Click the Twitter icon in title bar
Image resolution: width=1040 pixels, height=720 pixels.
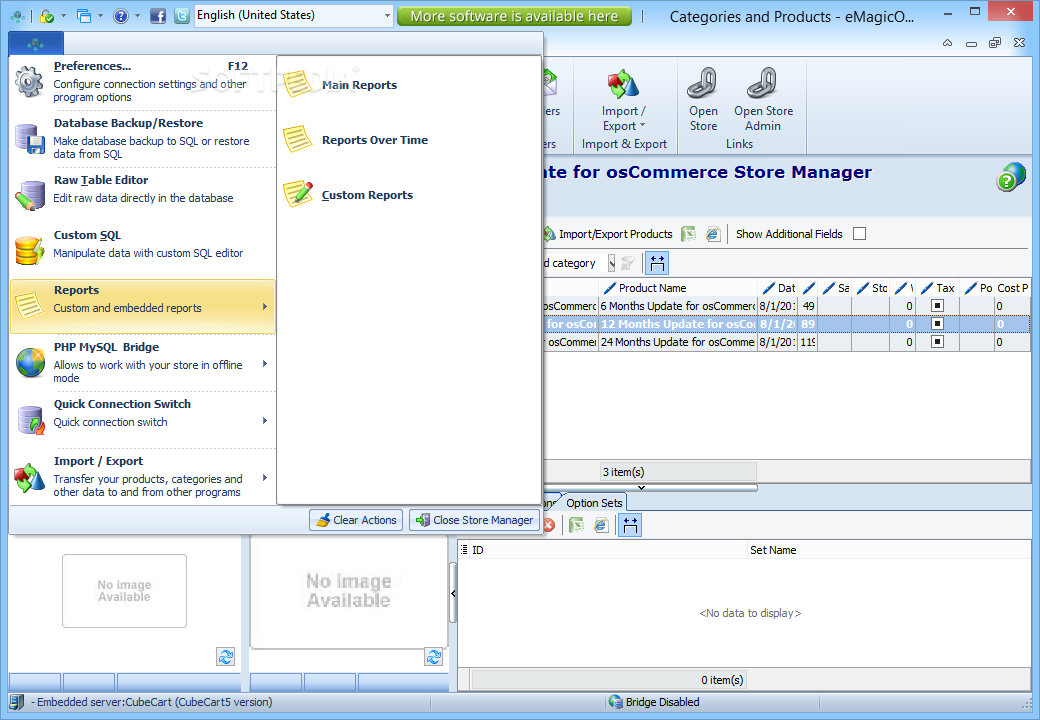click(182, 16)
